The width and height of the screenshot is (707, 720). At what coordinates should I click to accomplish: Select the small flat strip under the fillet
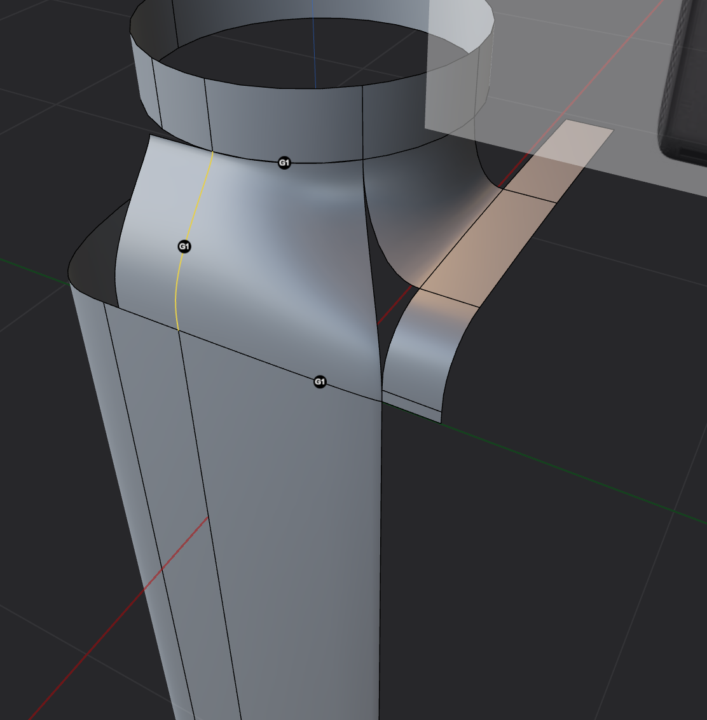point(410,405)
